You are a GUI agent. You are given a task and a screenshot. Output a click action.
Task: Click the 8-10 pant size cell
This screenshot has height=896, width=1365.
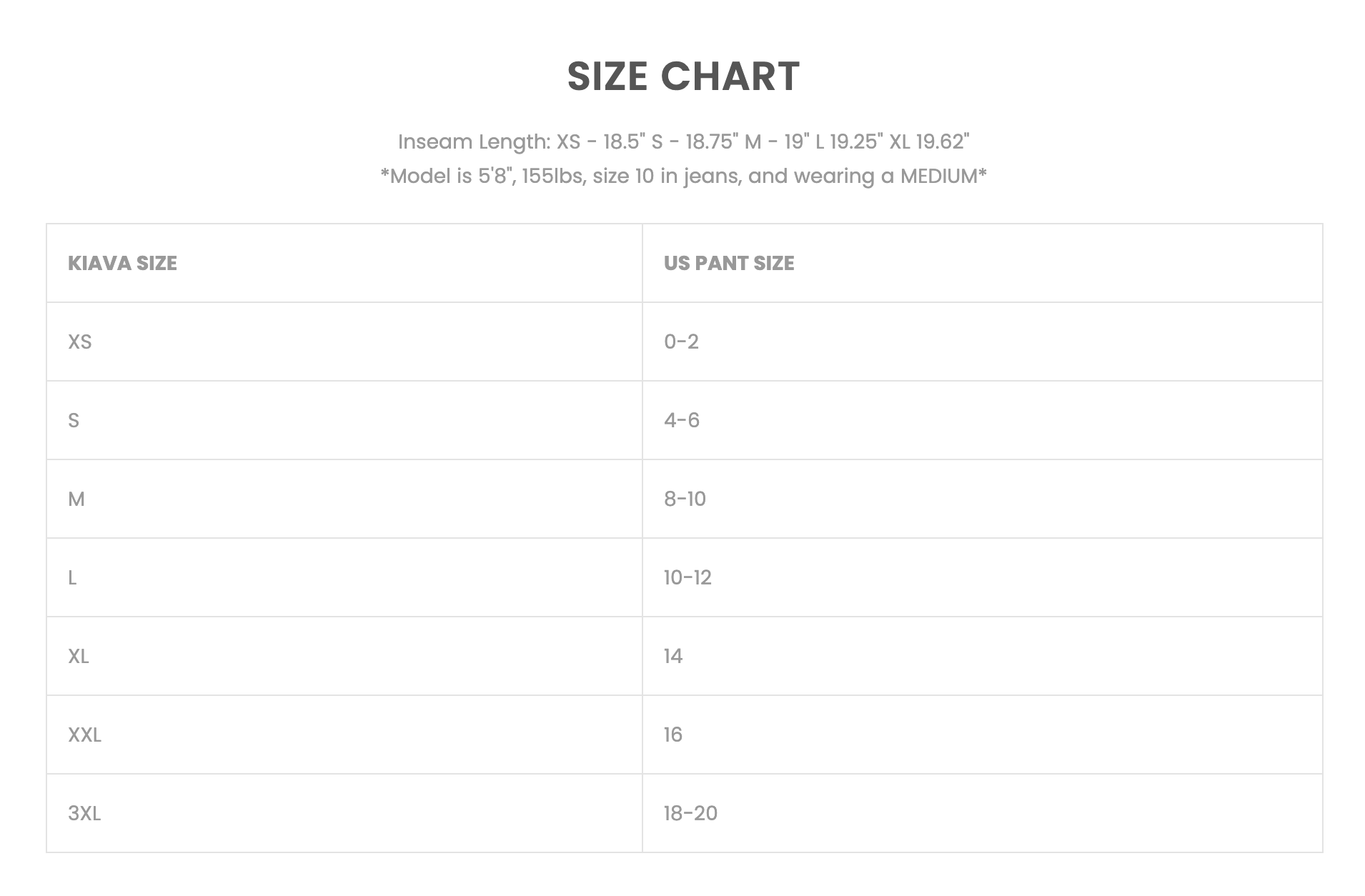click(x=685, y=499)
